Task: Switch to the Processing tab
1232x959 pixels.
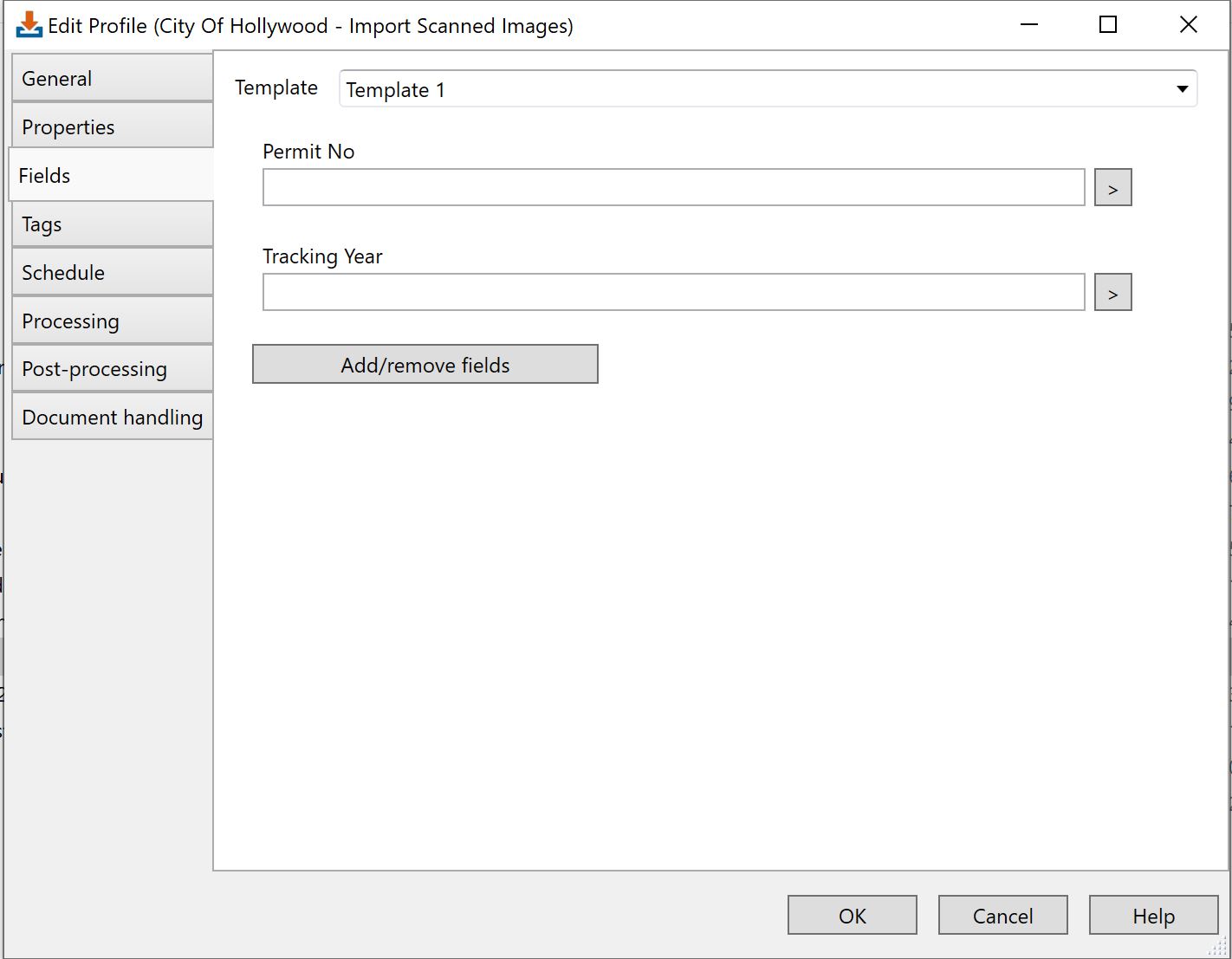Action: click(112, 321)
